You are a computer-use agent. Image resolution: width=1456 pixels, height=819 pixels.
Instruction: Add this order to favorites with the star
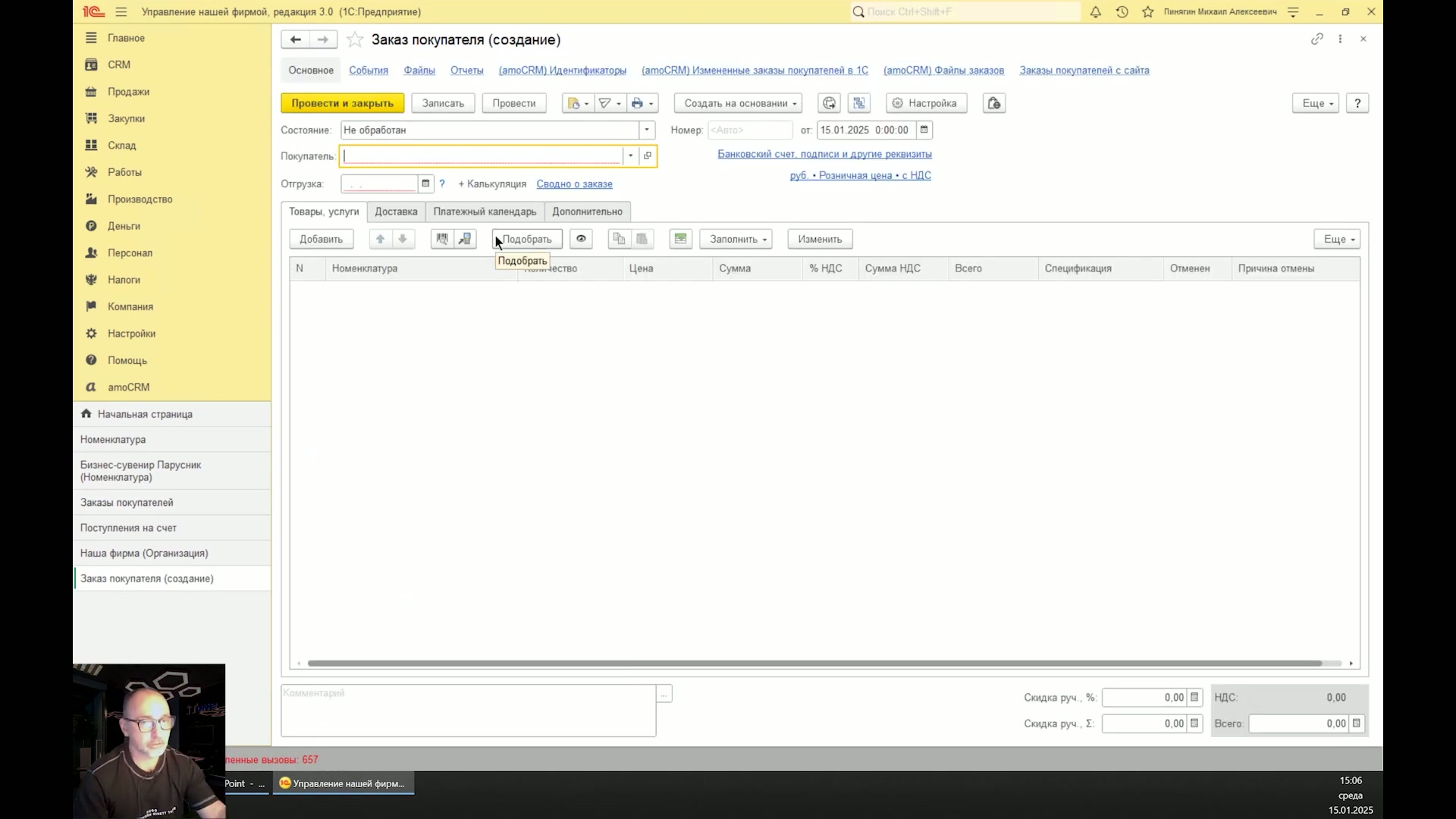(354, 39)
